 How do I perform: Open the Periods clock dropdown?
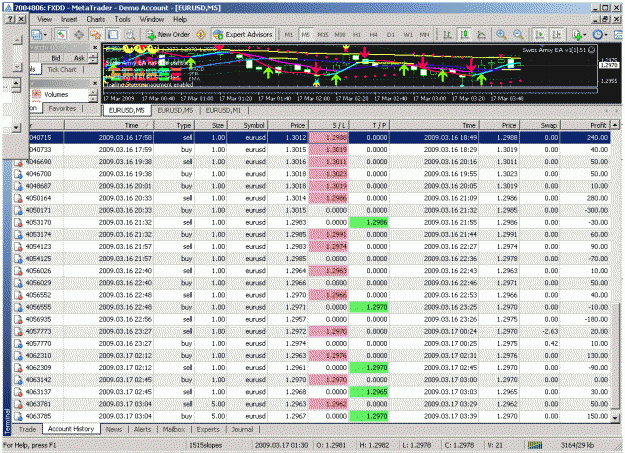(599, 35)
